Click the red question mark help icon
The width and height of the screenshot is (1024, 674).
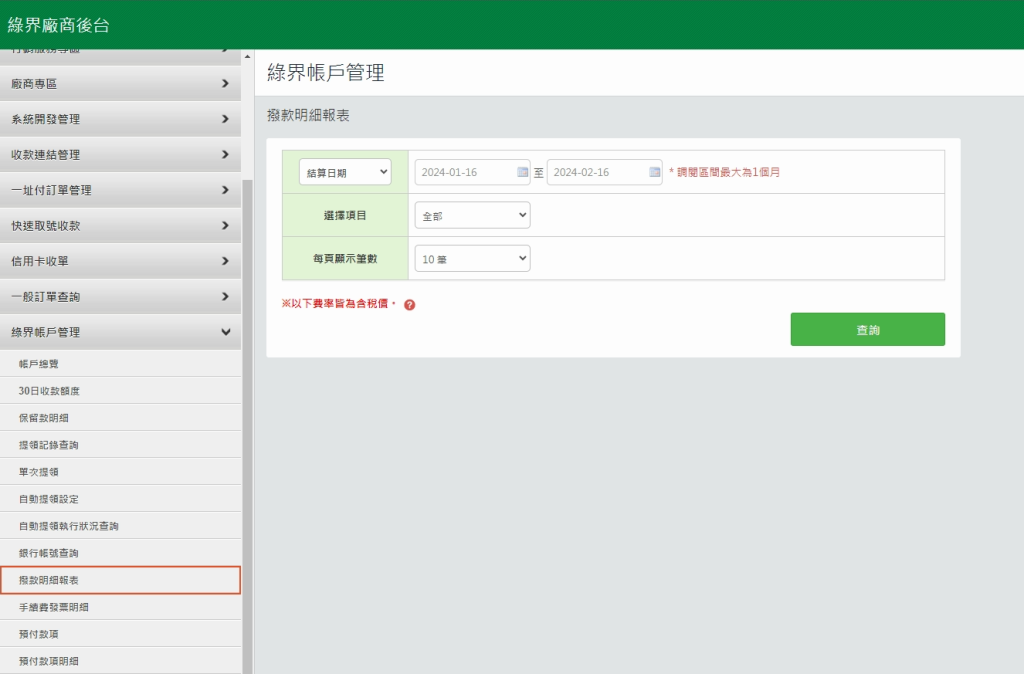click(409, 304)
